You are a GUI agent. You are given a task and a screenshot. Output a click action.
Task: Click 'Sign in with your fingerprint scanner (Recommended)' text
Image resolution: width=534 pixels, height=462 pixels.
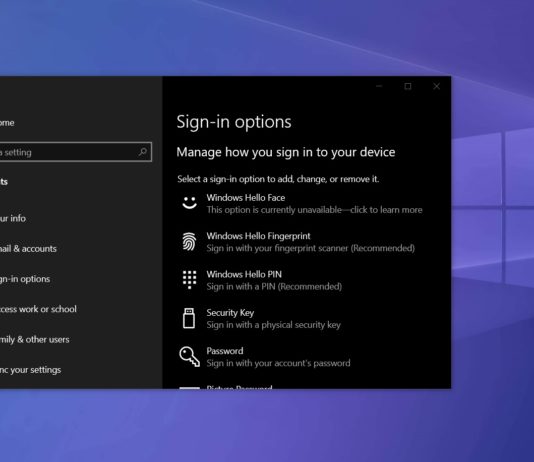[311, 248]
